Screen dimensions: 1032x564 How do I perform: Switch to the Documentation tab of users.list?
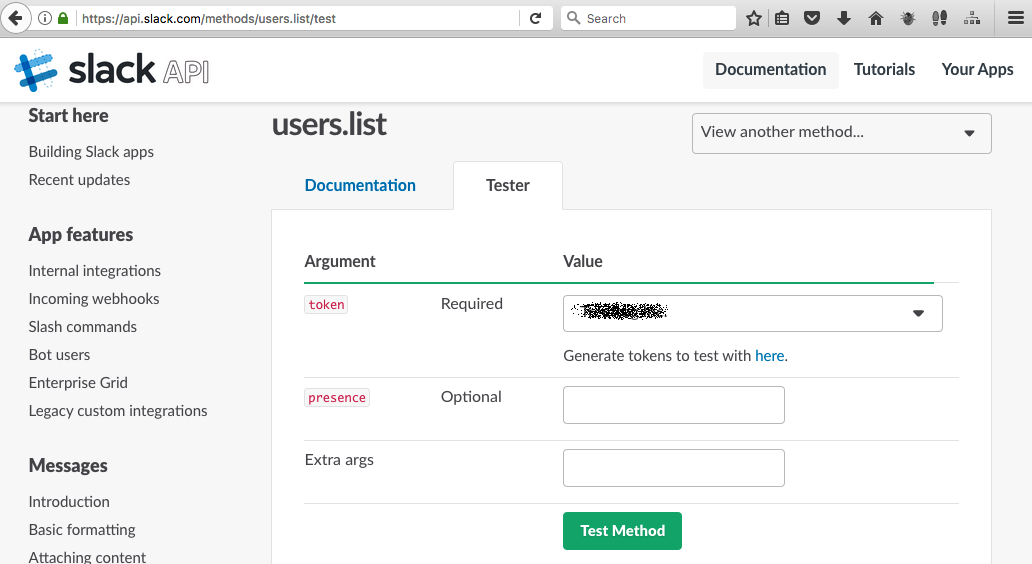pos(360,186)
